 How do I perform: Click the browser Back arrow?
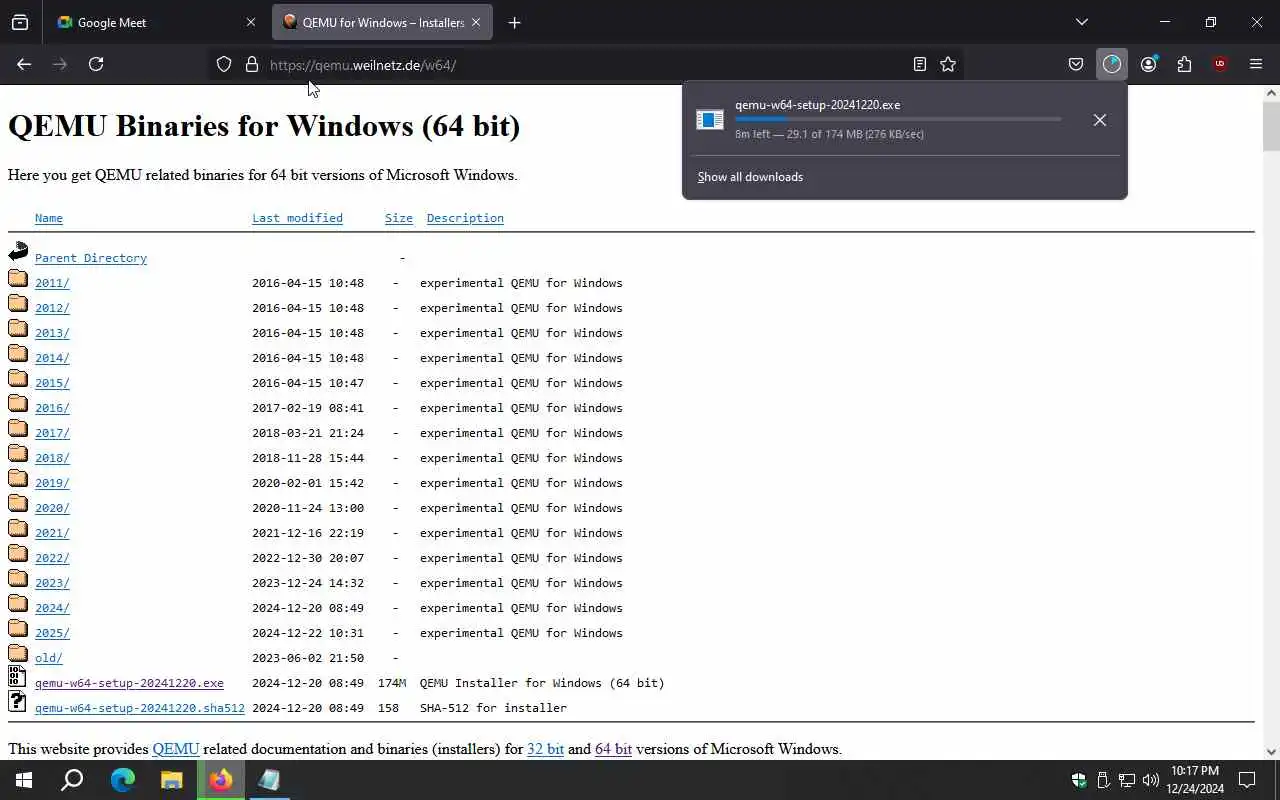24,64
